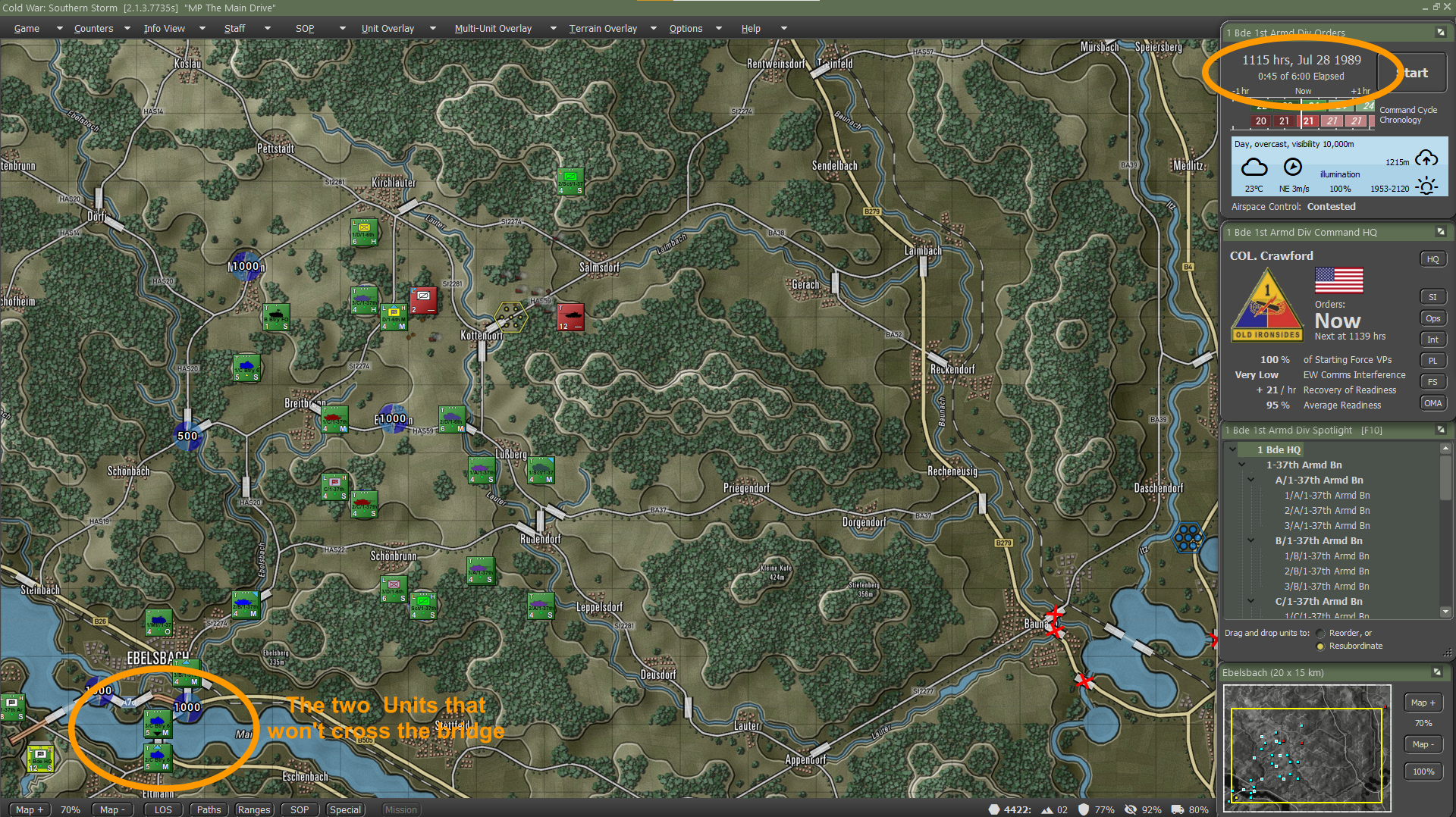Click the blue hexagon cluster marker near Daschendorf

pos(1188,537)
